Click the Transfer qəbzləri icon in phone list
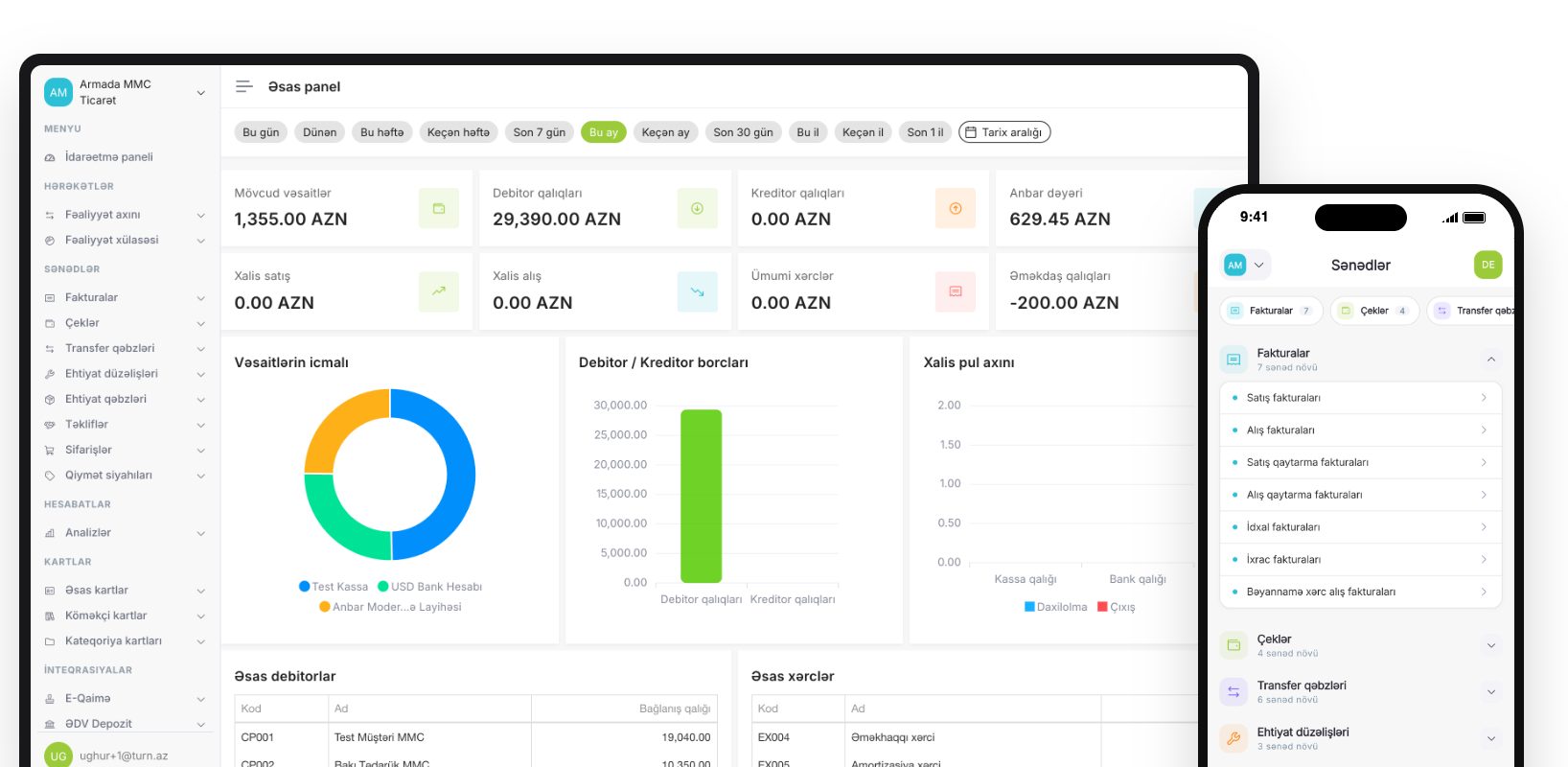 (1234, 691)
